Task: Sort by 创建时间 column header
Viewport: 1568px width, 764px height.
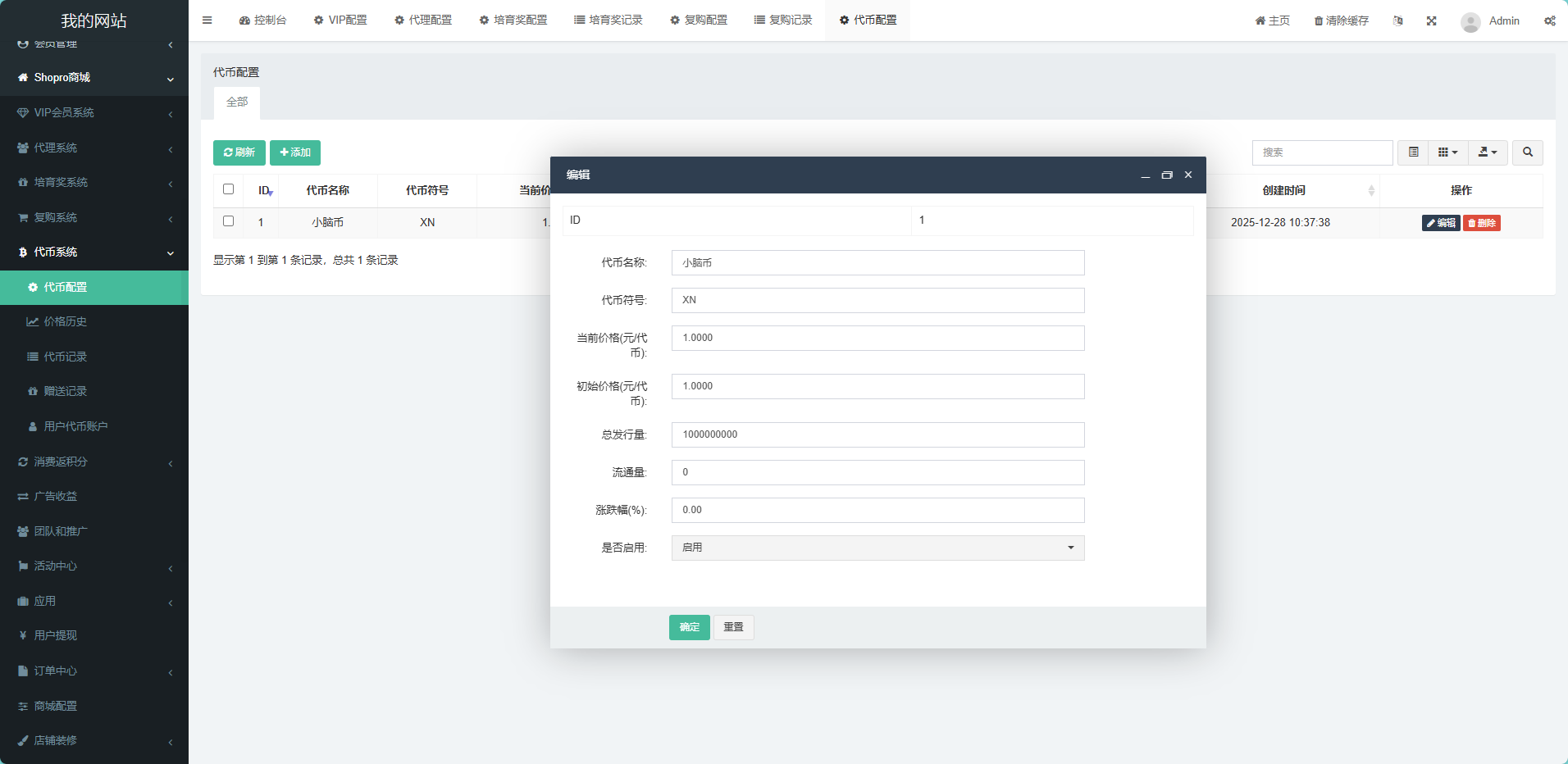Action: 1283,190
